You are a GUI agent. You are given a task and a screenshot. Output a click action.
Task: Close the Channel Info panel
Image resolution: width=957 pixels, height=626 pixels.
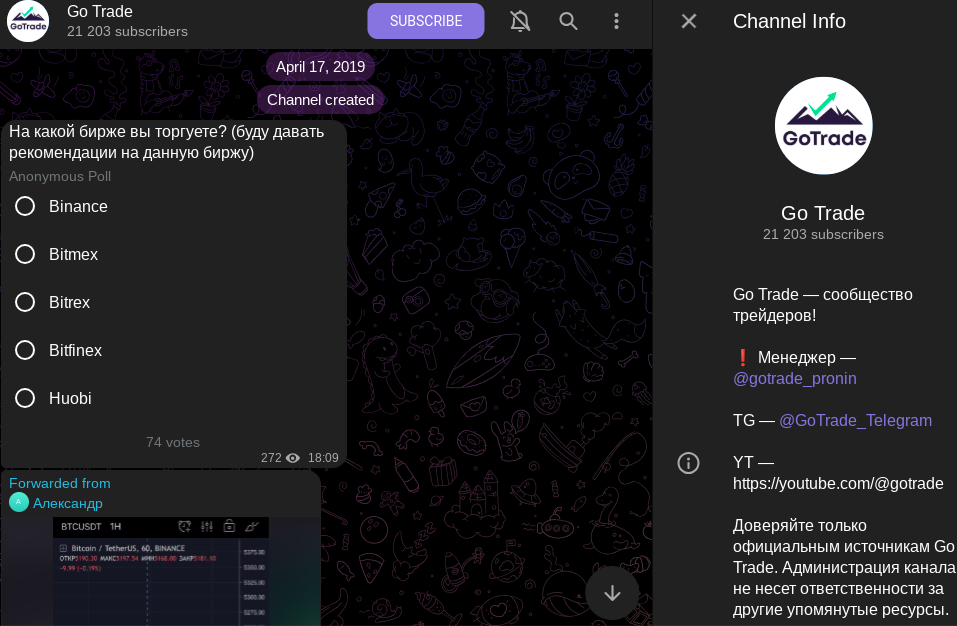coord(688,21)
